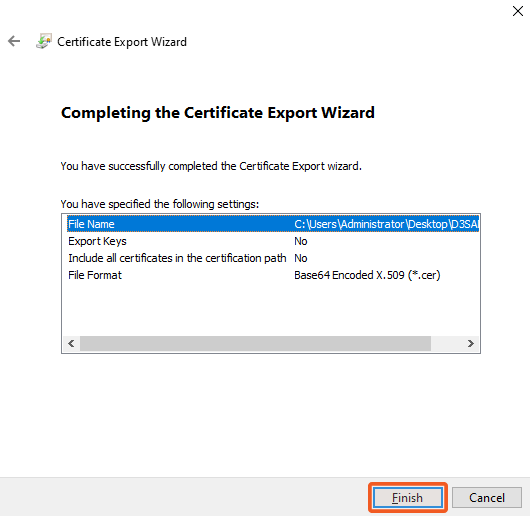Cancel the certificate export
Image resolution: width=530 pixels, height=516 pixels.
[486, 497]
